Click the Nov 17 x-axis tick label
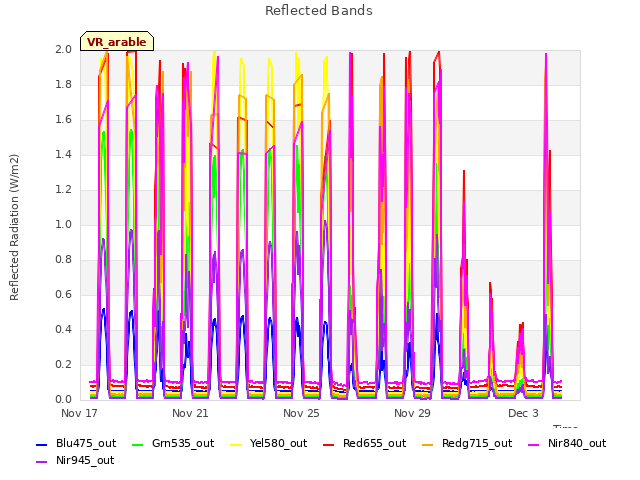The width and height of the screenshot is (640, 480). coord(79,413)
